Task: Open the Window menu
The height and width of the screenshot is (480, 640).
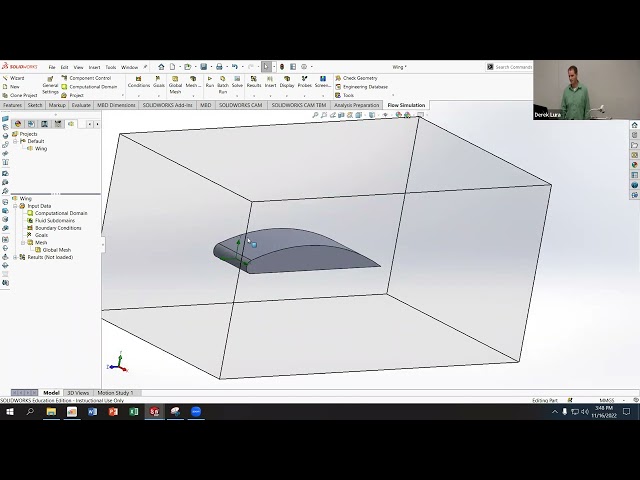Action: point(129,67)
